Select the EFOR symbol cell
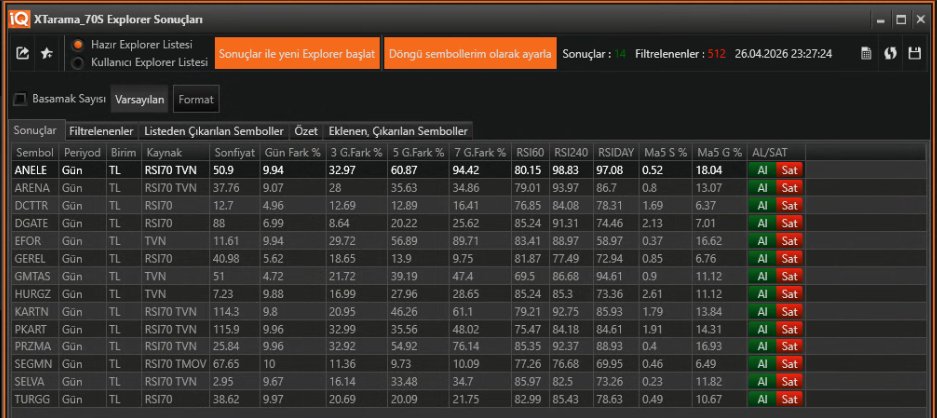Screen dimensions: 937x418 coord(35,241)
